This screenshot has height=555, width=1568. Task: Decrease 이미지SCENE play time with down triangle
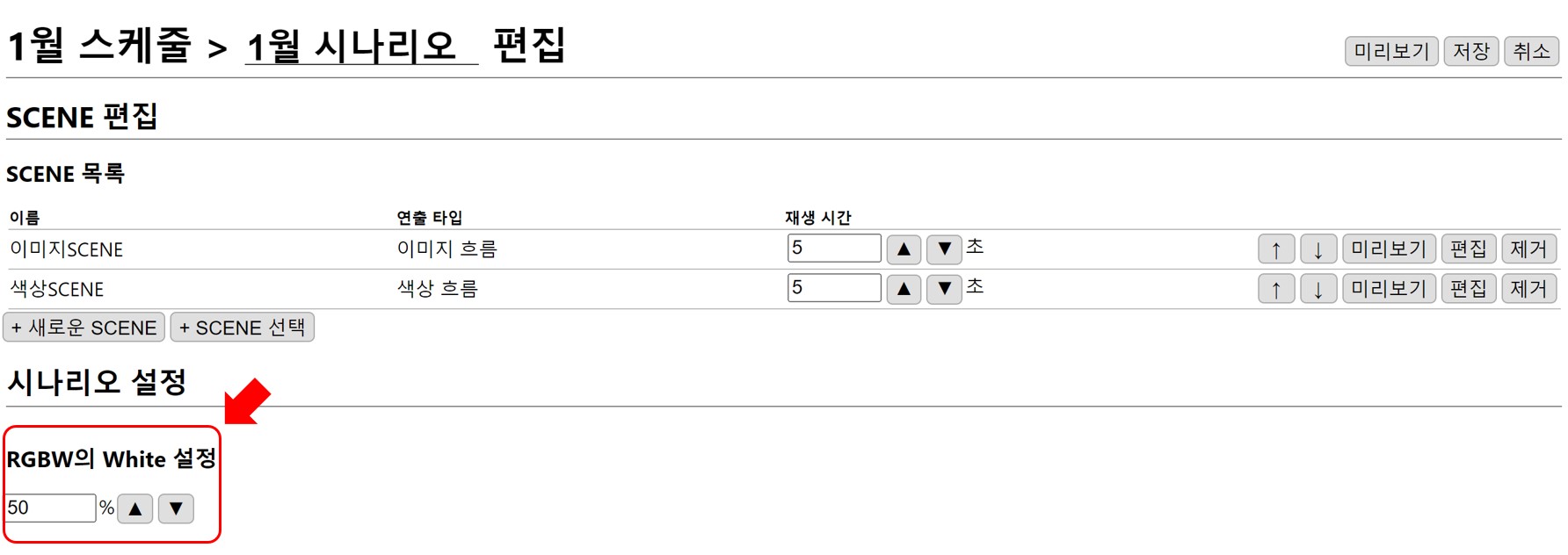pyautogui.click(x=944, y=249)
